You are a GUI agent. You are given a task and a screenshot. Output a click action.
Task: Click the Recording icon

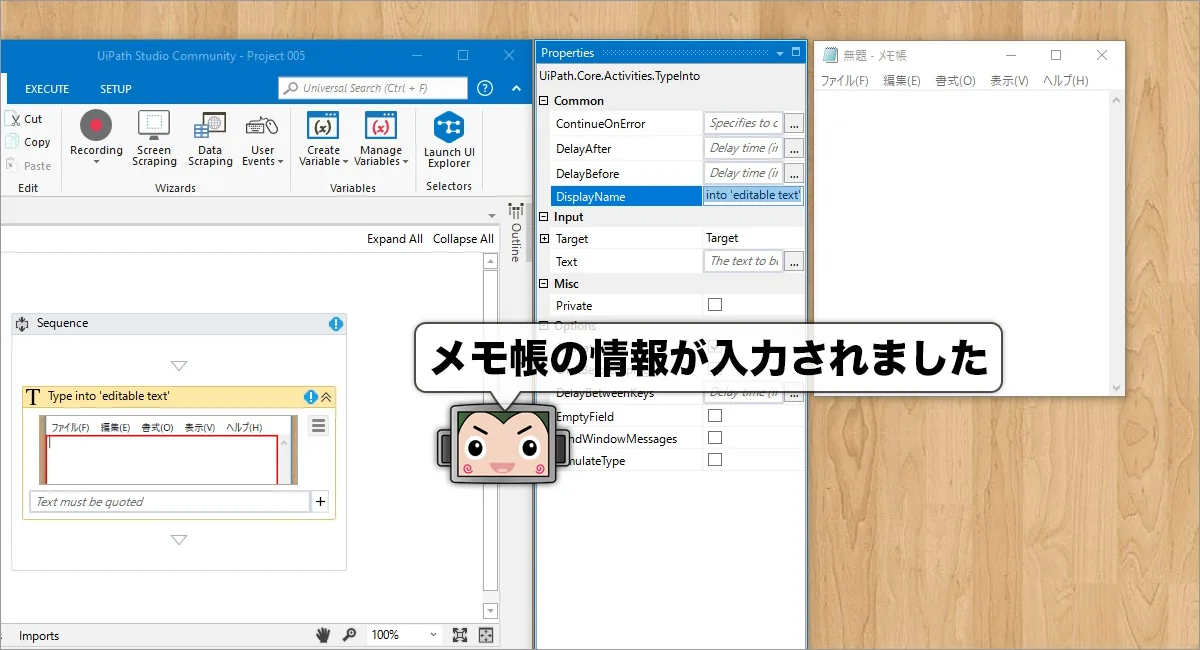point(96,125)
